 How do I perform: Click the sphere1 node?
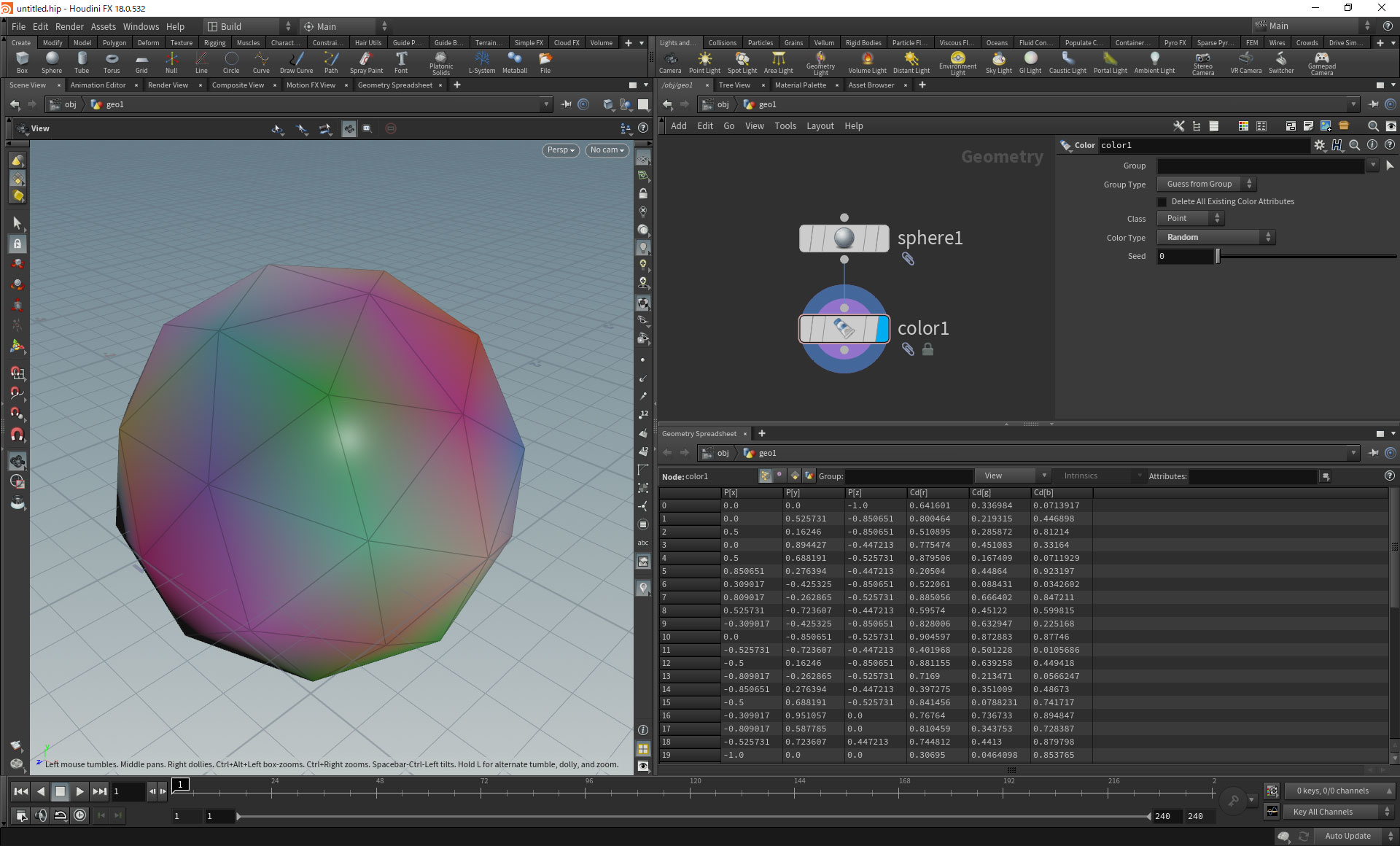(844, 238)
